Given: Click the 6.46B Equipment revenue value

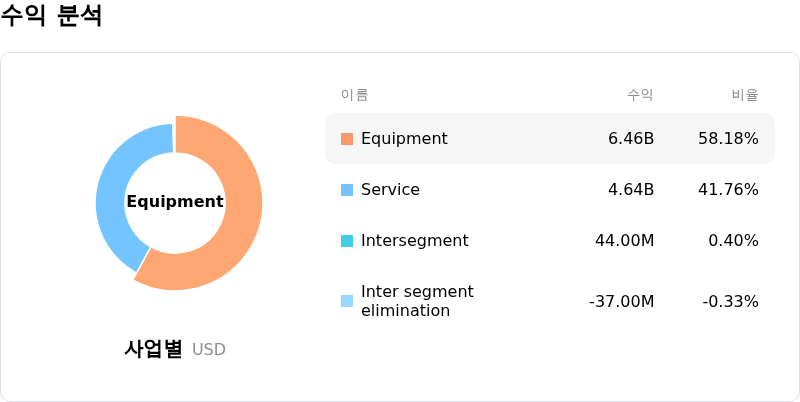Looking at the screenshot, I should [x=631, y=139].
